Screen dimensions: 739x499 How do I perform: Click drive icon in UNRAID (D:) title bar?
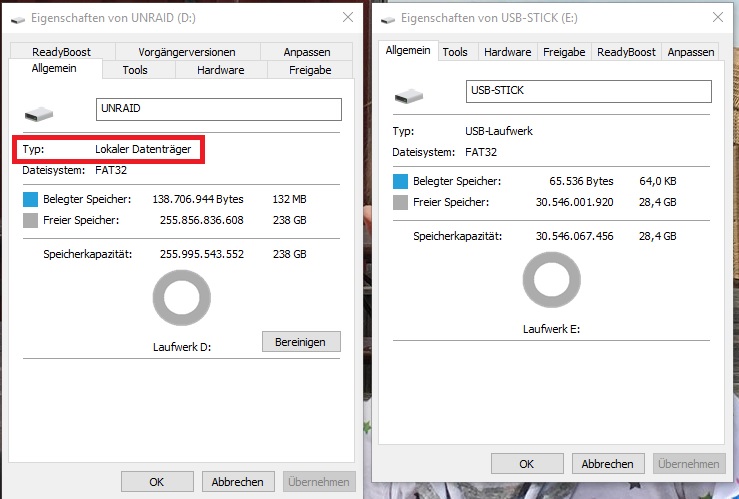18,20
